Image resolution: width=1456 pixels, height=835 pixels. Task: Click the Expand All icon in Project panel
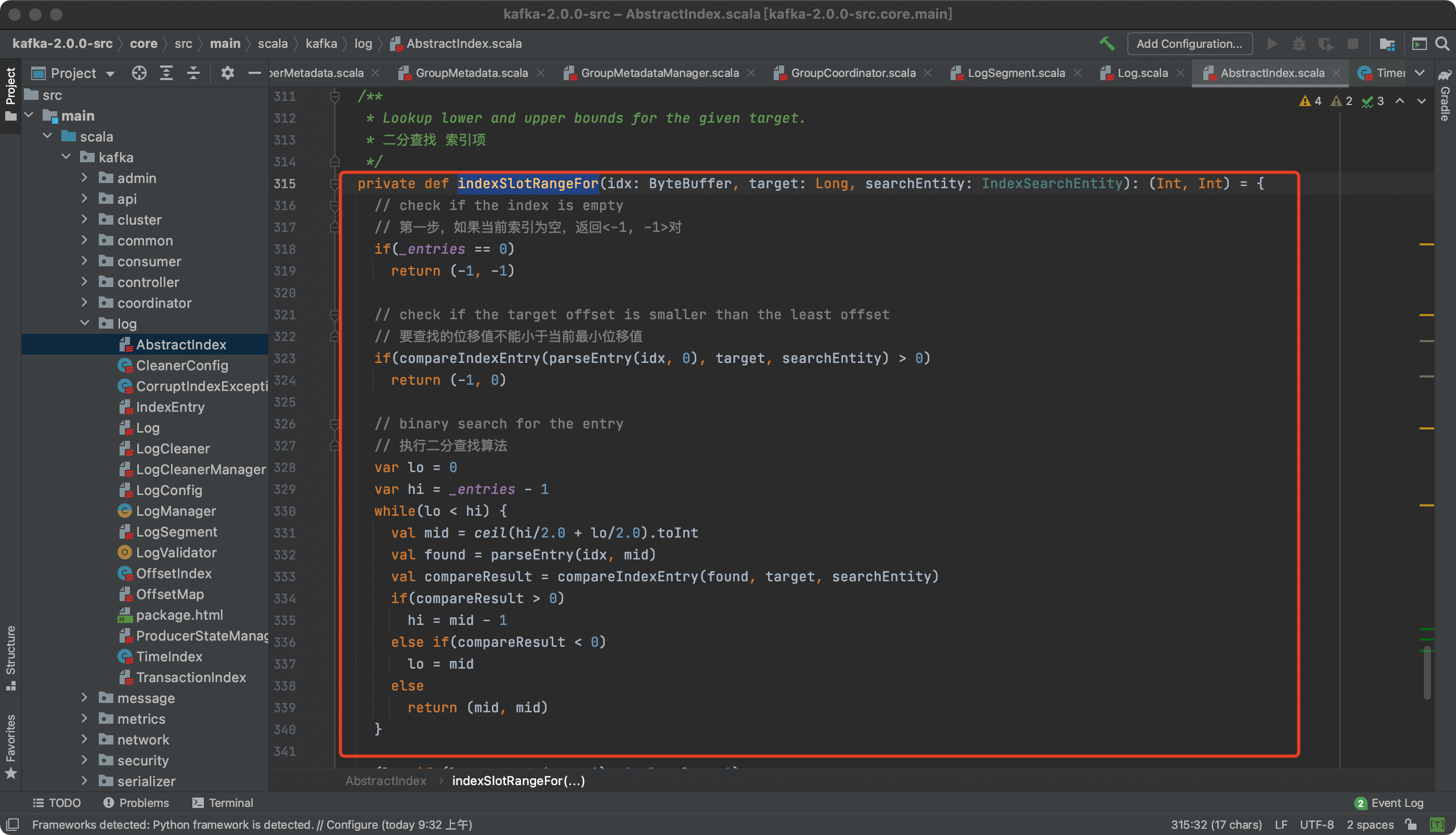[x=166, y=73]
